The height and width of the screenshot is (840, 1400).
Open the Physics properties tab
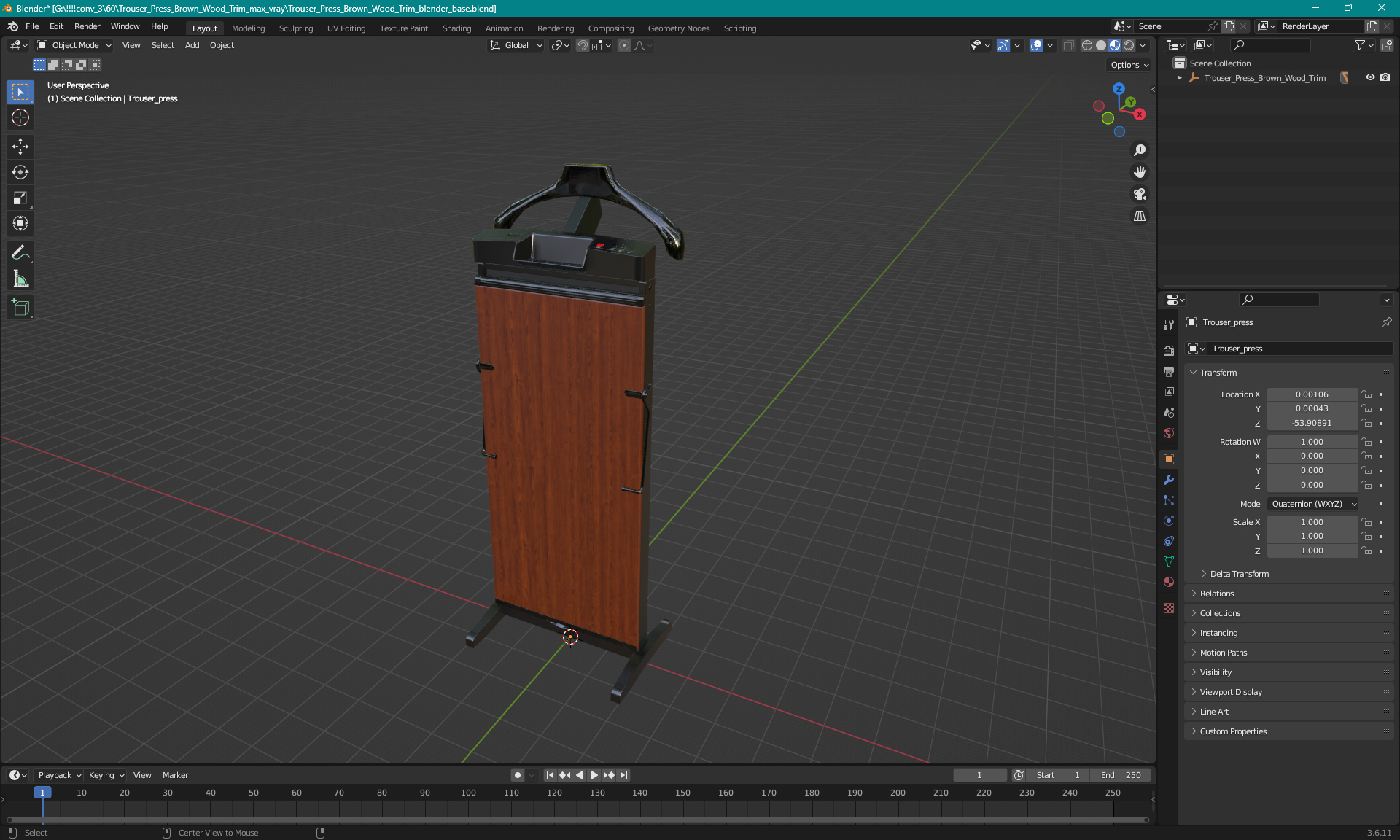pyautogui.click(x=1169, y=521)
